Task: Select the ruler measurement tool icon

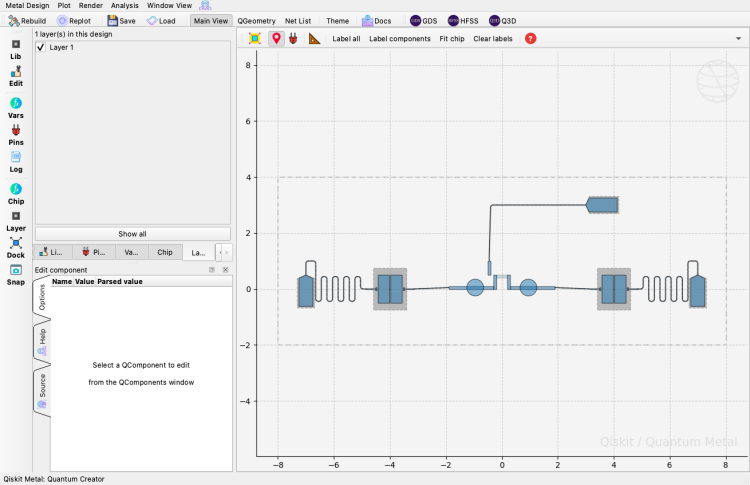Action: (x=314, y=38)
